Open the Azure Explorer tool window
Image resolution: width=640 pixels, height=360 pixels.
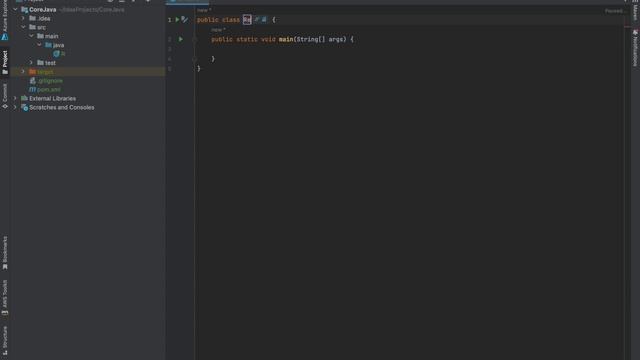click(4, 20)
